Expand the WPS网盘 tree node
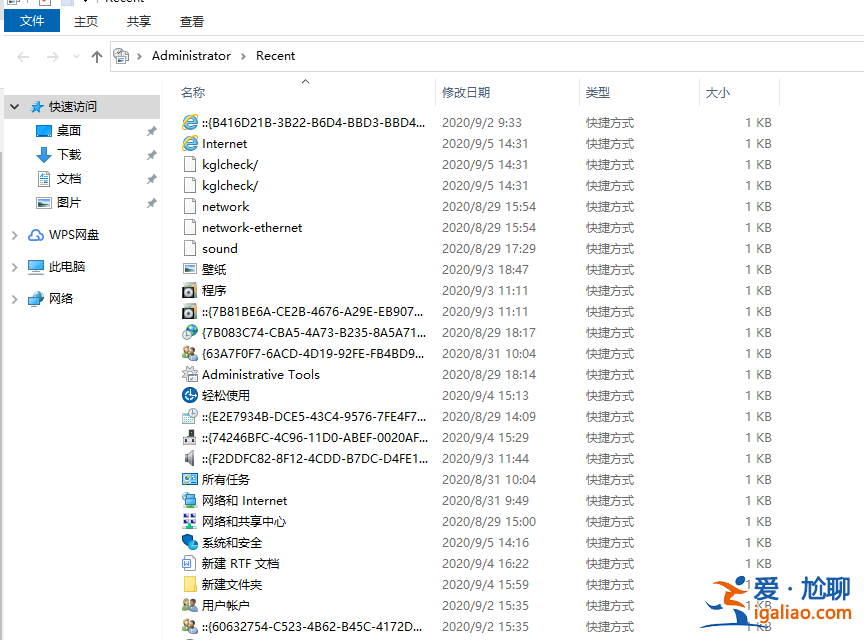 (14, 234)
